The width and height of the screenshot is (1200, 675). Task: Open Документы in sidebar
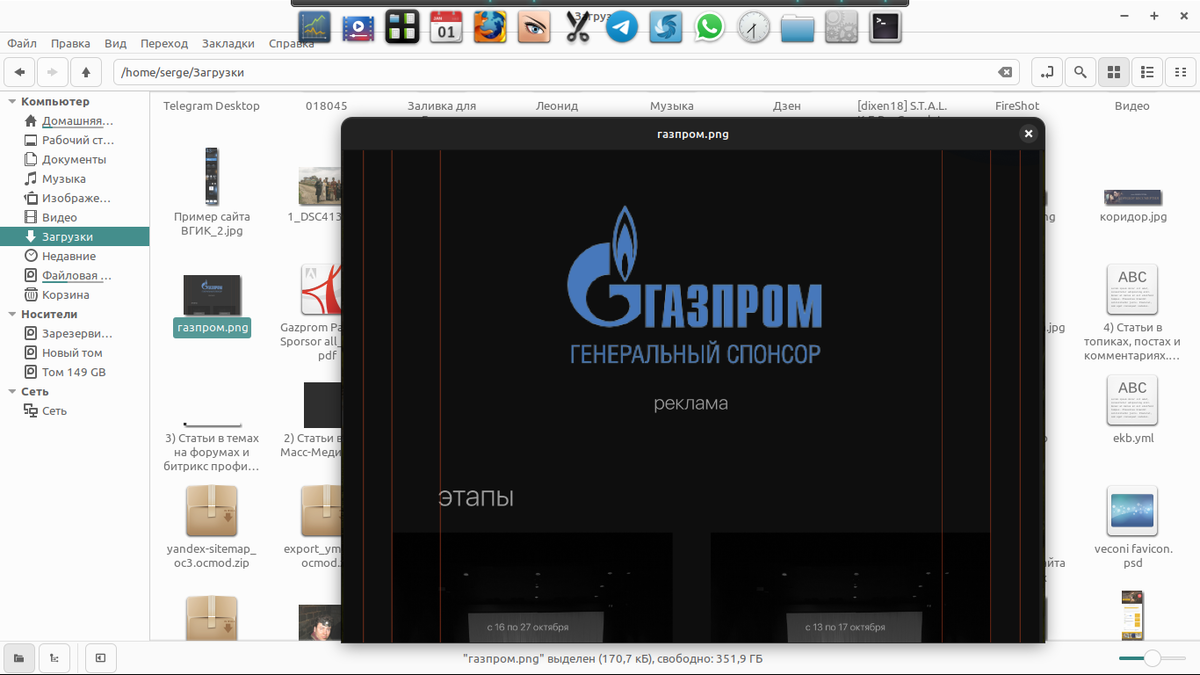pyautogui.click(x=74, y=160)
